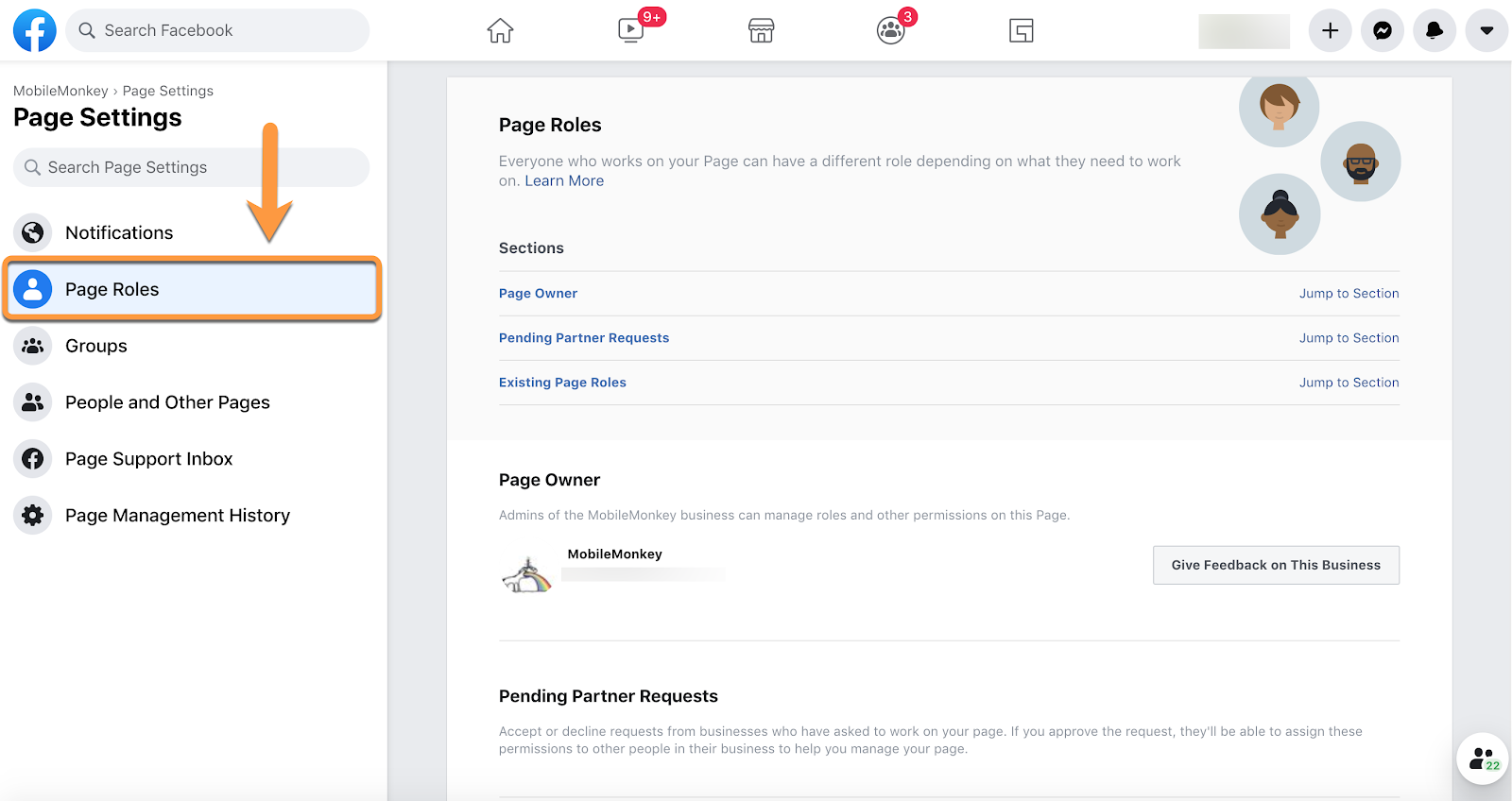Click the Existing Page Roles section link
Image resolution: width=1512 pixels, height=801 pixels.
coord(562,383)
